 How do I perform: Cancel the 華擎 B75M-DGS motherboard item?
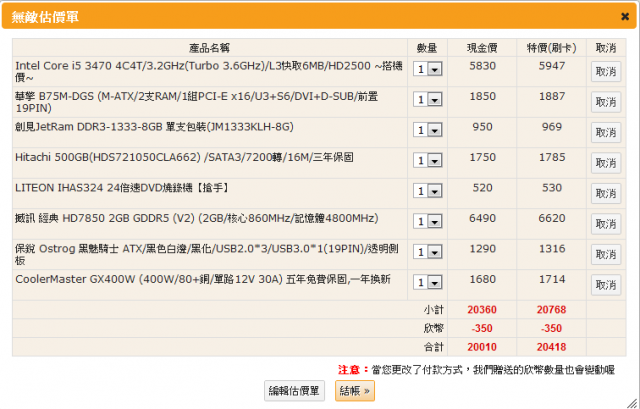tap(606, 102)
